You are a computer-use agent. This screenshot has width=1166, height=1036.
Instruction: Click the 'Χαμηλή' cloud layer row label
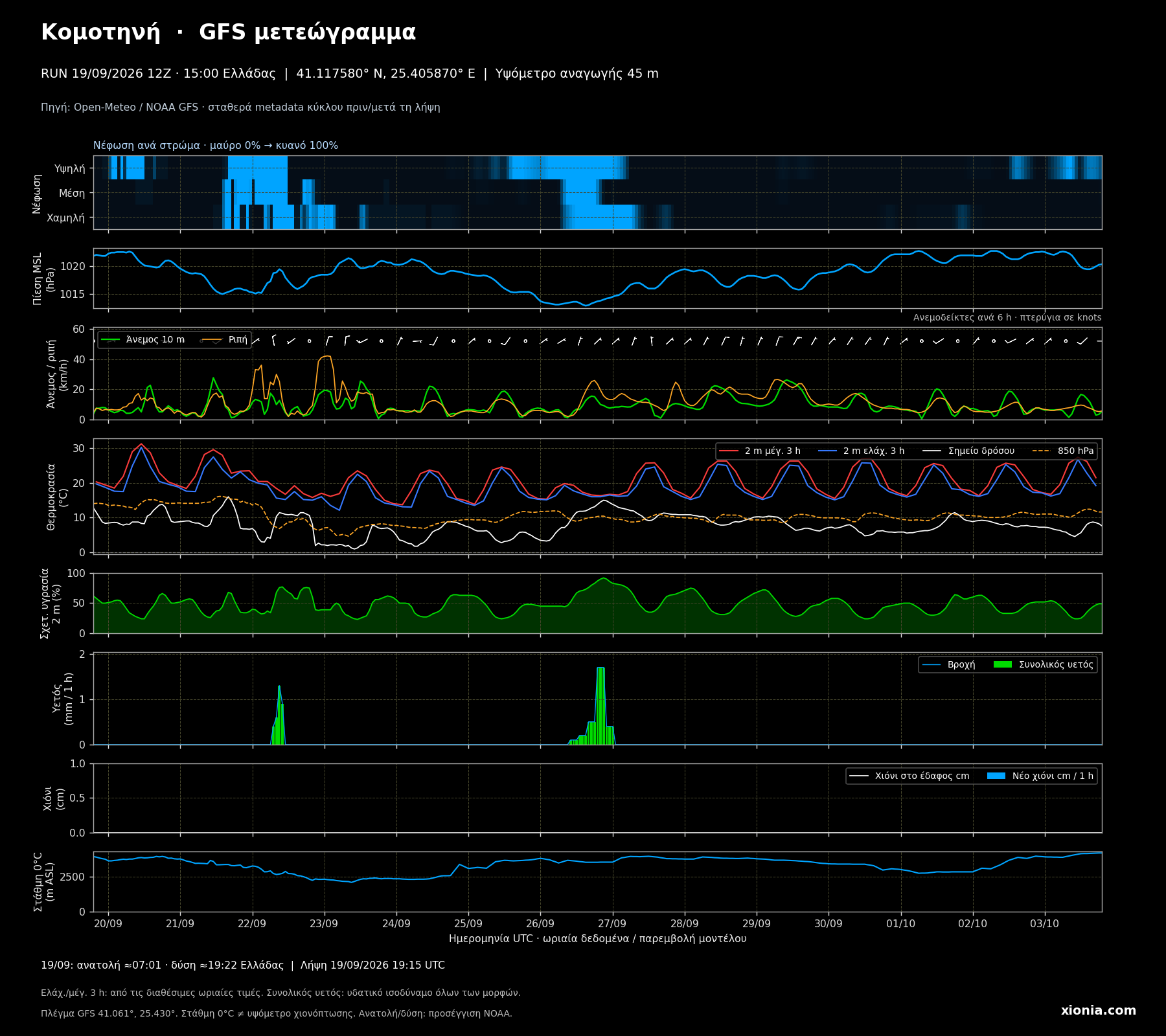65,218
